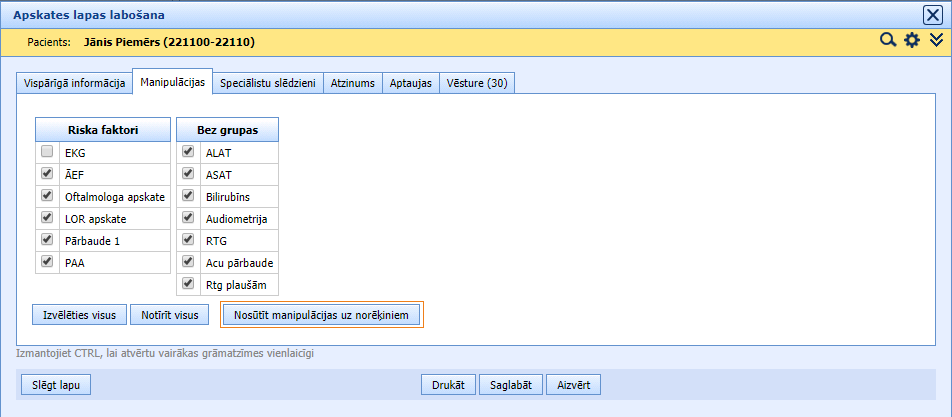This screenshot has width=952, height=417.
Task: Toggle the Audiometrija checkbox
Action: point(188,218)
